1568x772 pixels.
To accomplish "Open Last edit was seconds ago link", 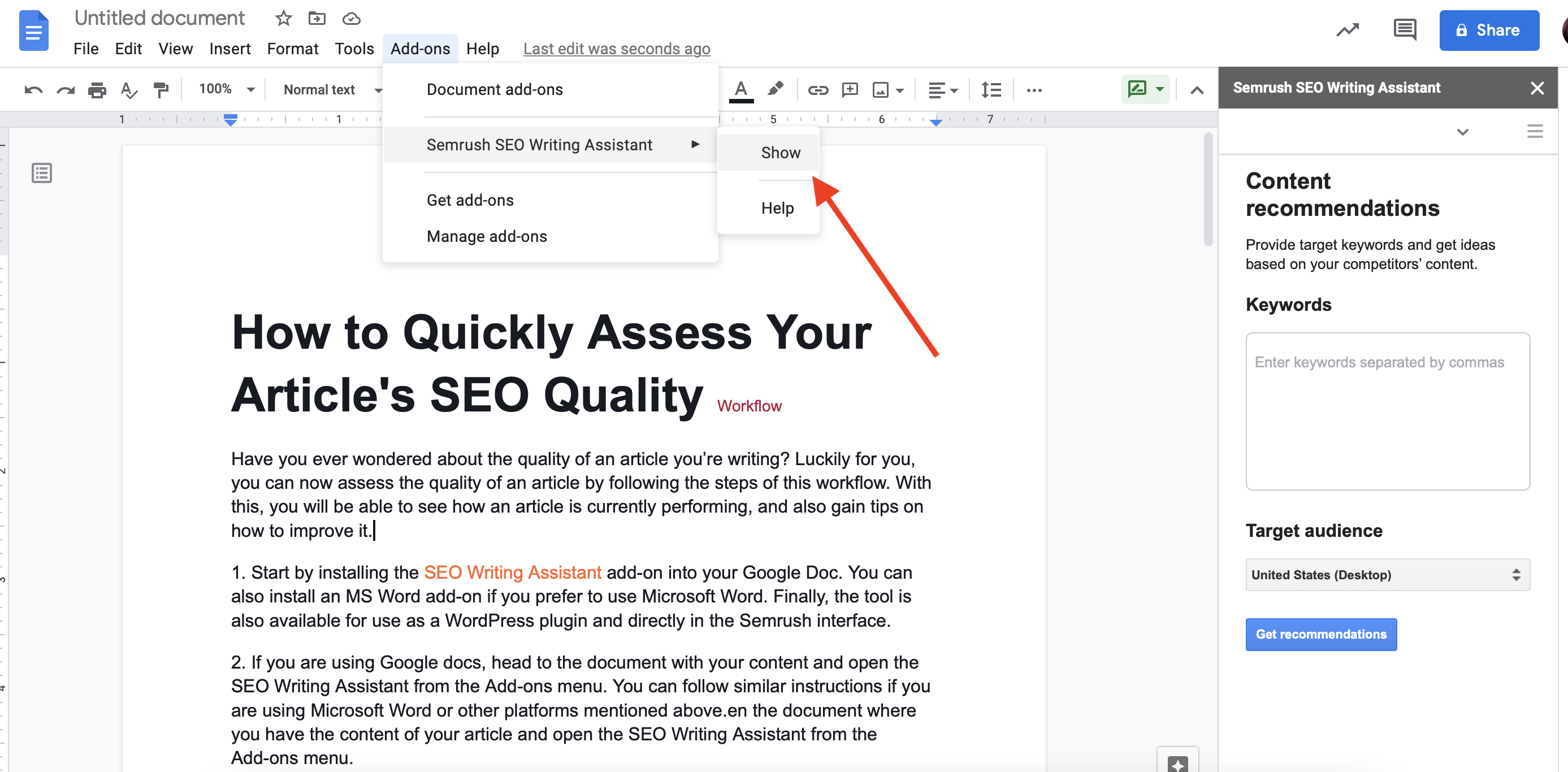I will pos(616,49).
